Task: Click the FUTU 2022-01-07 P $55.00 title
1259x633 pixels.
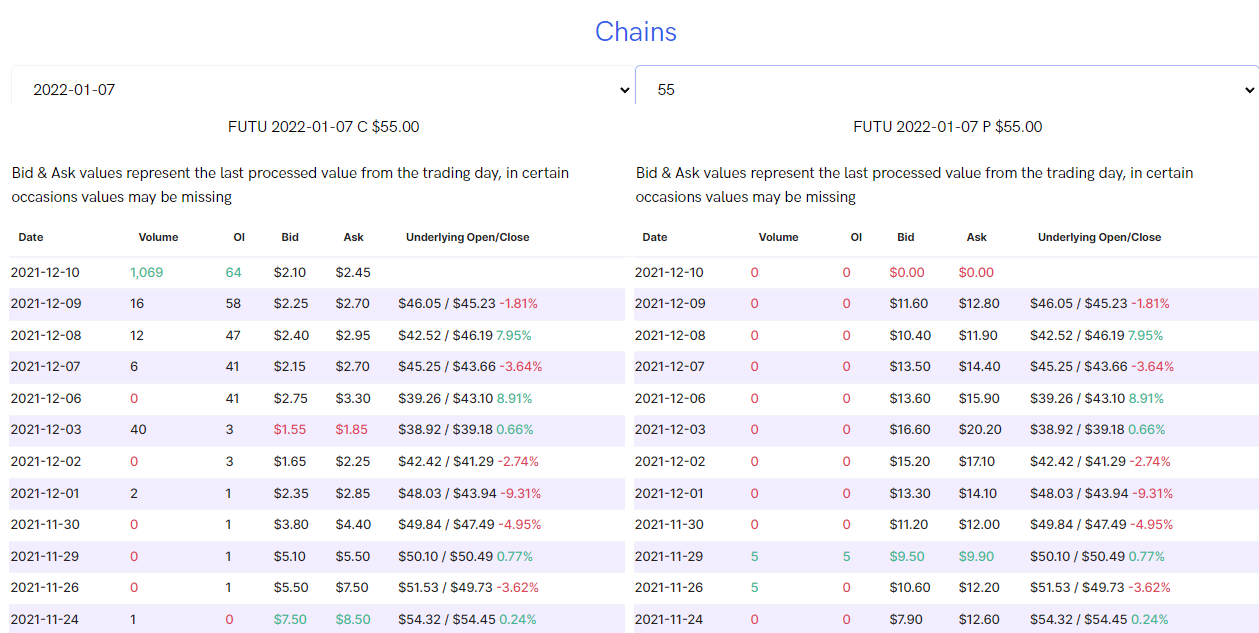Action: pyautogui.click(x=947, y=127)
